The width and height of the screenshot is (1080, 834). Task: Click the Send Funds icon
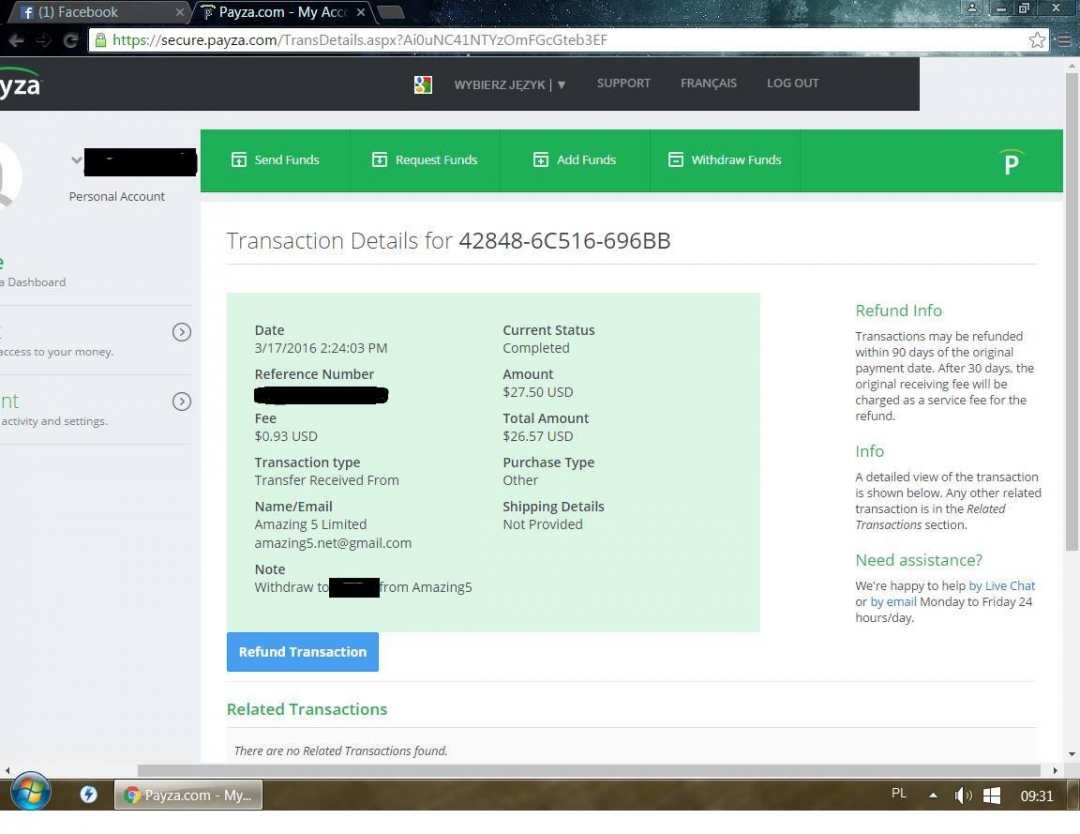[x=239, y=160]
